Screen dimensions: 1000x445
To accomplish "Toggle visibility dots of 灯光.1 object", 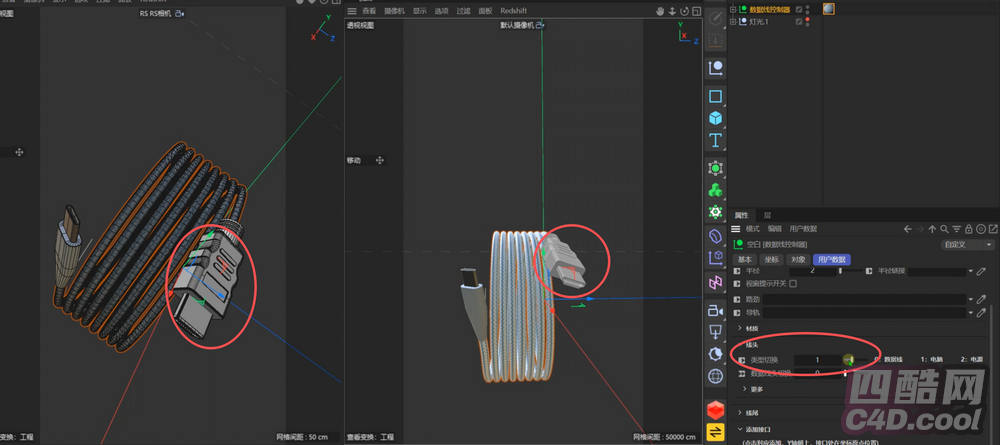I will point(806,21).
